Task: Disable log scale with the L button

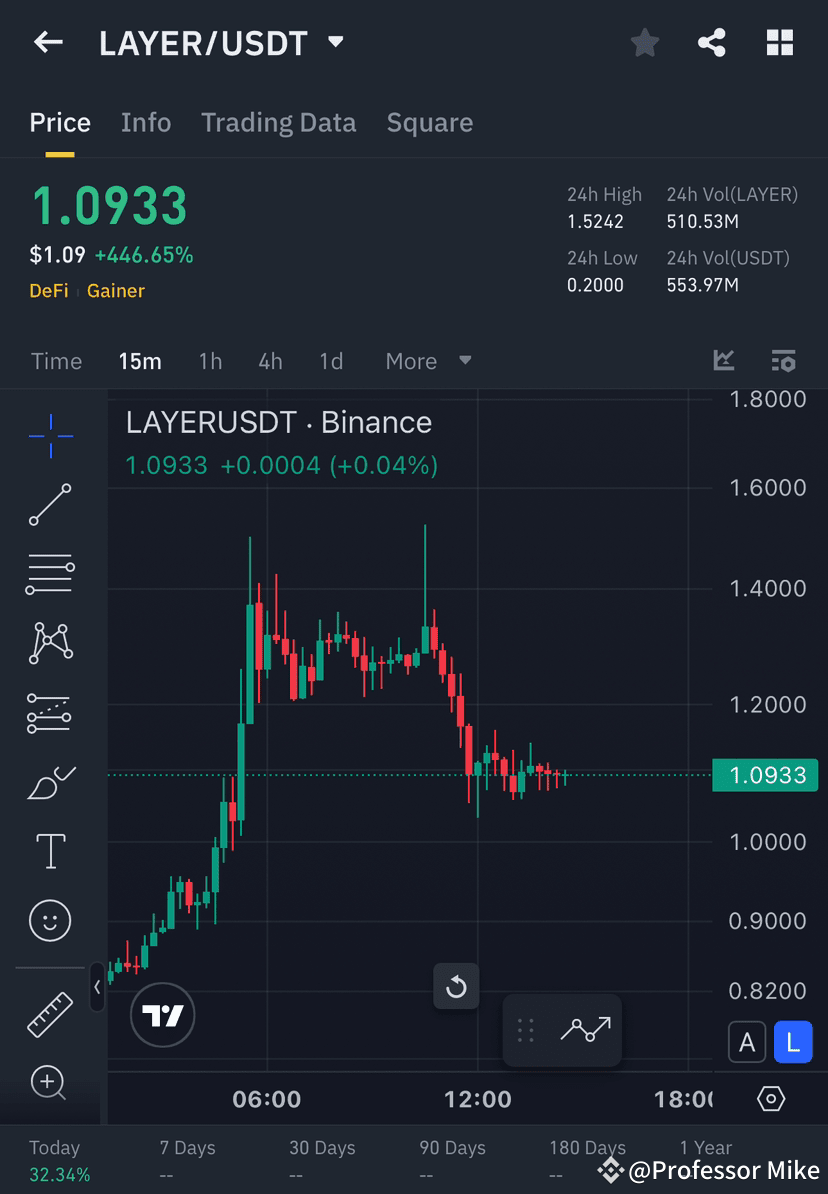Action: [x=793, y=1042]
